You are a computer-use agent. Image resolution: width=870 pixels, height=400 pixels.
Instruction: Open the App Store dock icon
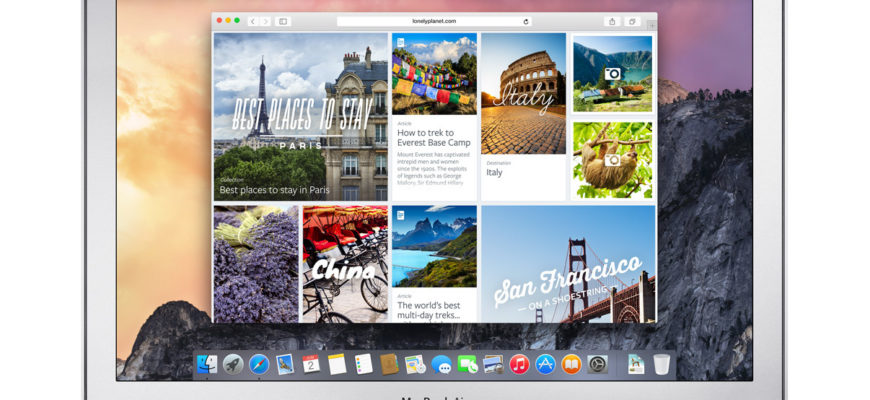[x=545, y=365]
